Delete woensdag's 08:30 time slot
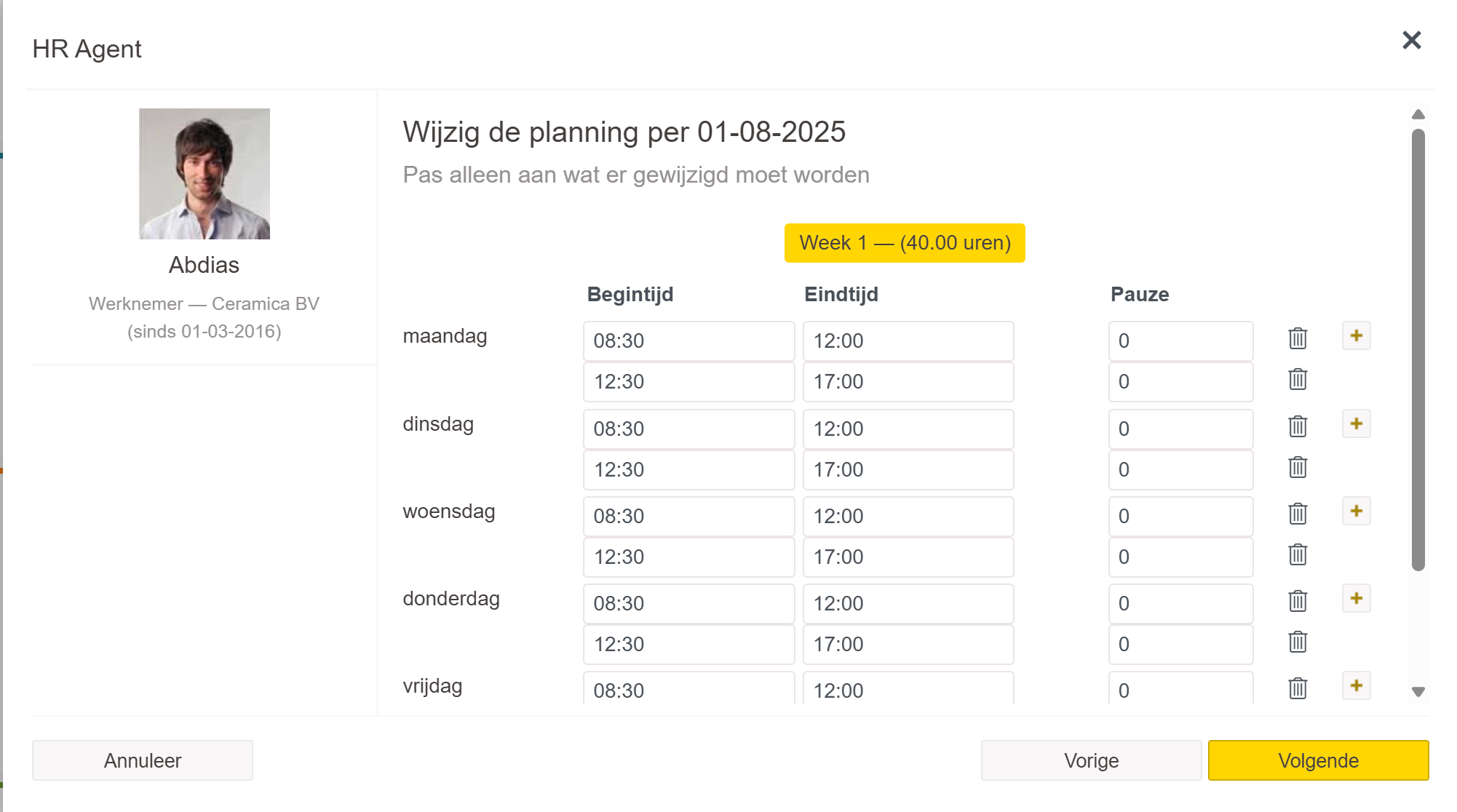Viewport: 1457px width, 812px height. pos(1298,514)
